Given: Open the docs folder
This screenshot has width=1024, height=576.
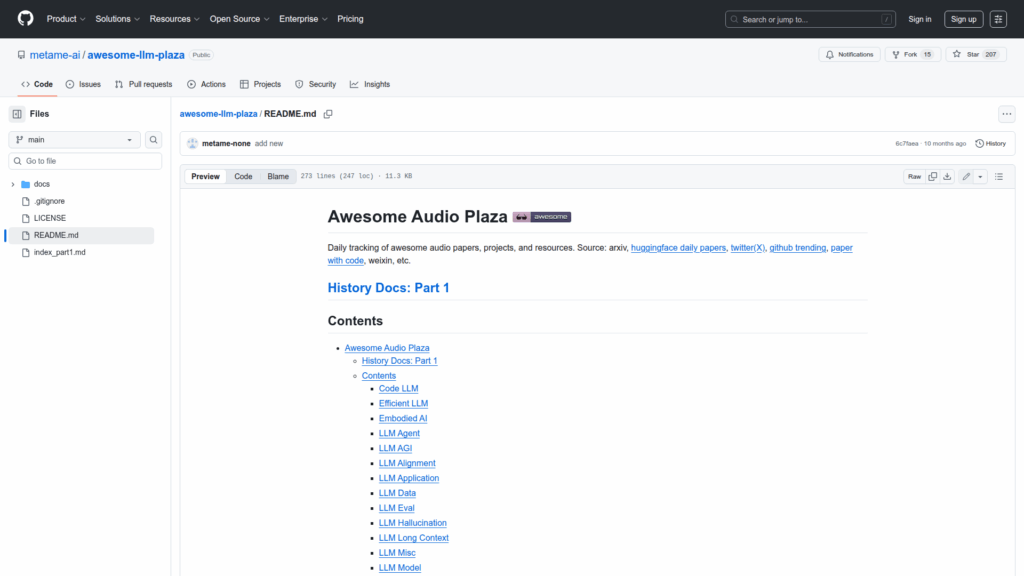Looking at the screenshot, I should click(x=42, y=184).
